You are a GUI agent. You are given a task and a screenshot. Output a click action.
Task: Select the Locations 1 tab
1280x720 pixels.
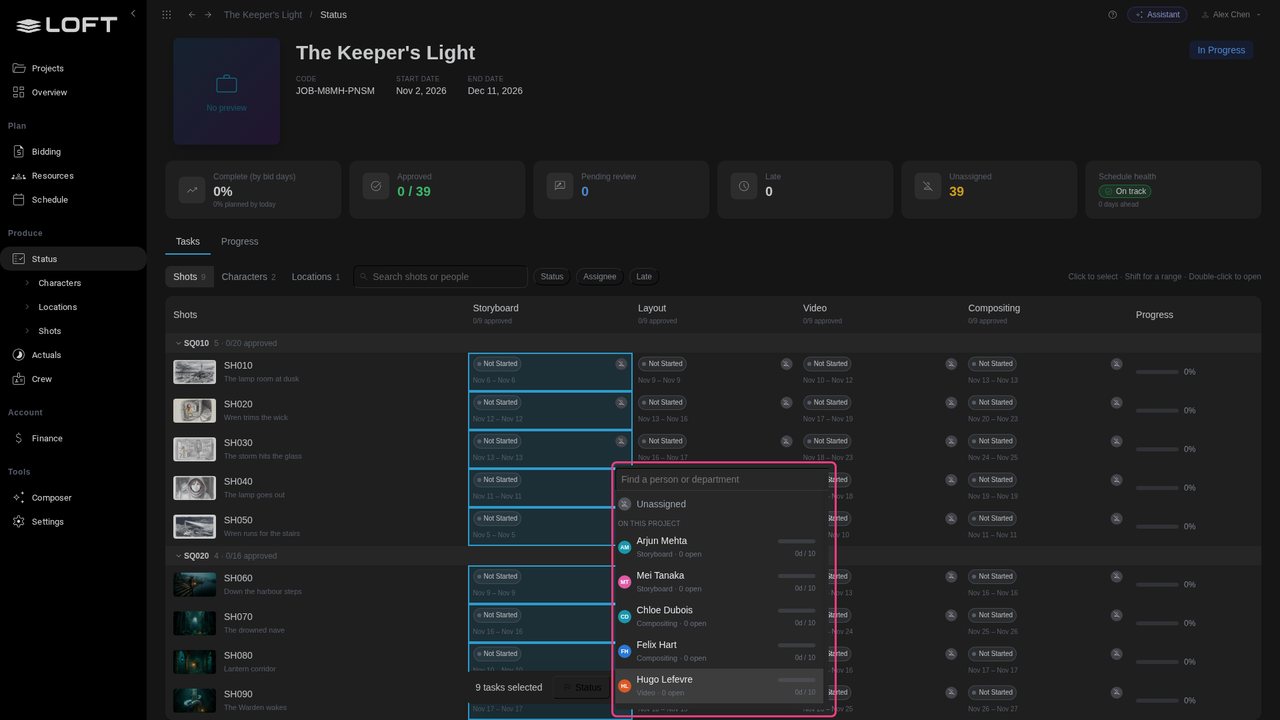click(316, 277)
